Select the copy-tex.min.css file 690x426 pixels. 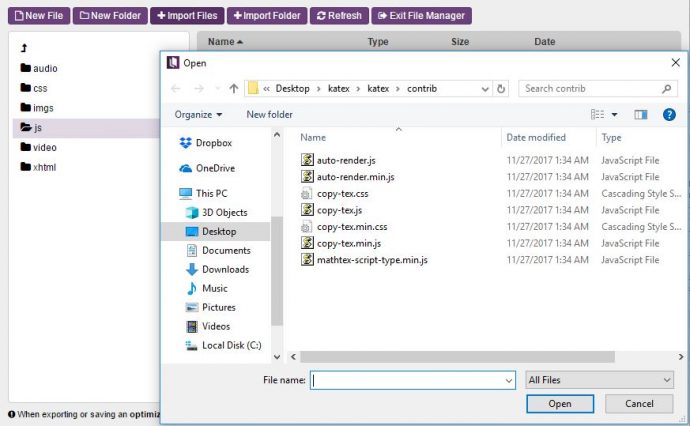tap(351, 227)
